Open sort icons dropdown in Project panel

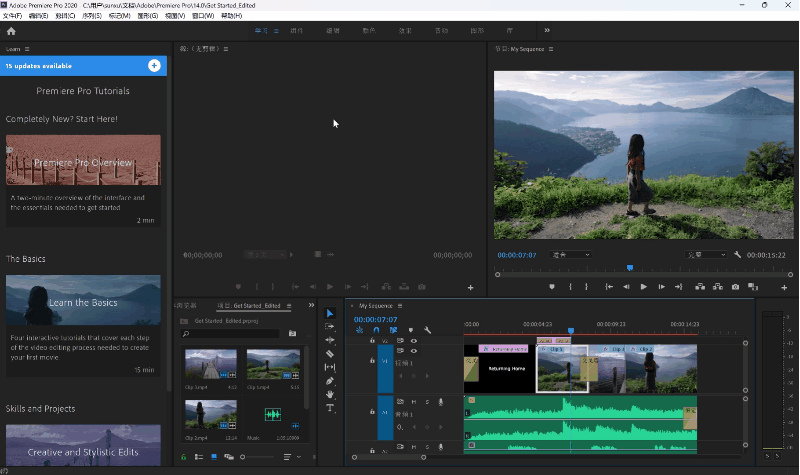[292, 457]
